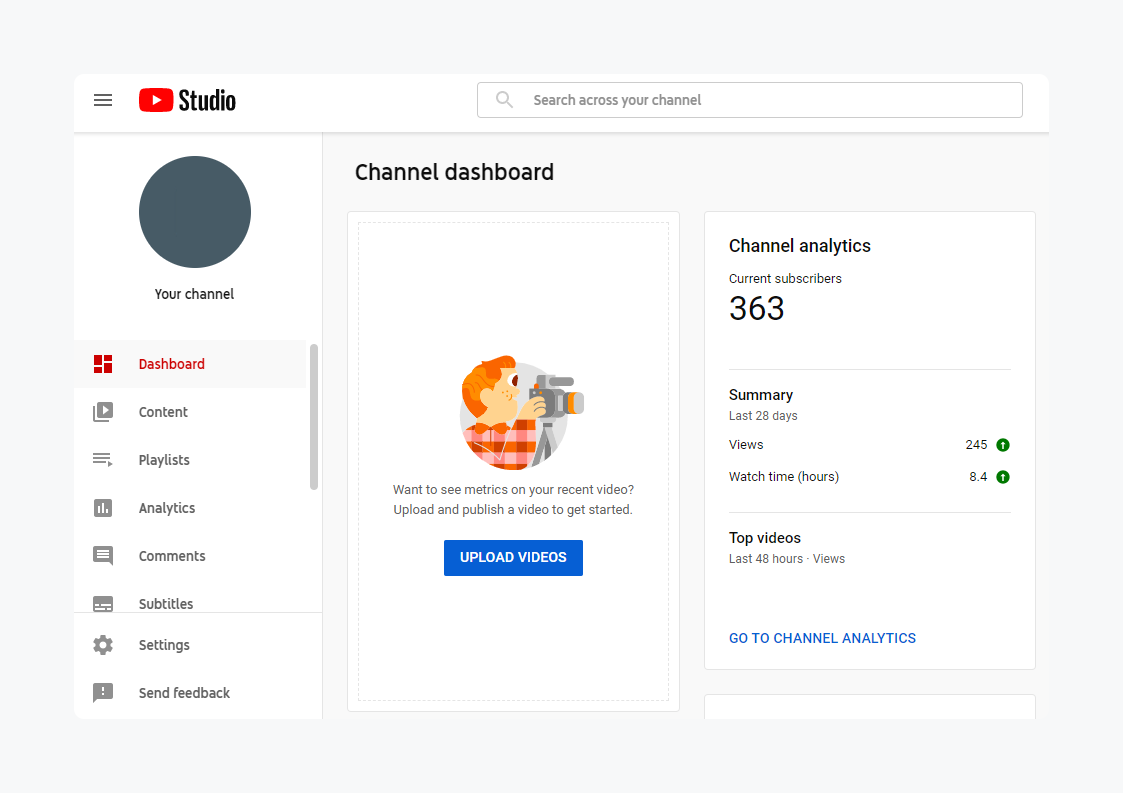Click the Playlists list icon
The width and height of the screenshot is (1123, 793).
tap(103, 460)
